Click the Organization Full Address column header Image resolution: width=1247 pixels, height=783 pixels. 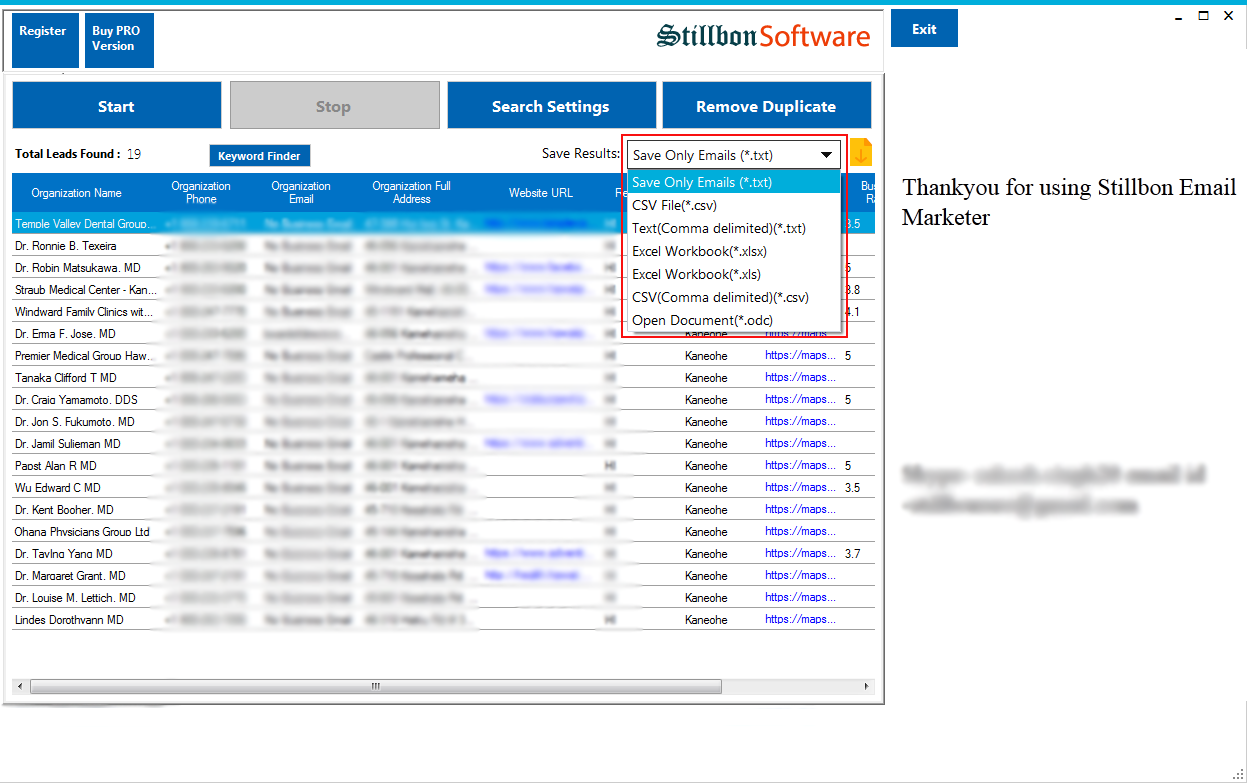(412, 193)
